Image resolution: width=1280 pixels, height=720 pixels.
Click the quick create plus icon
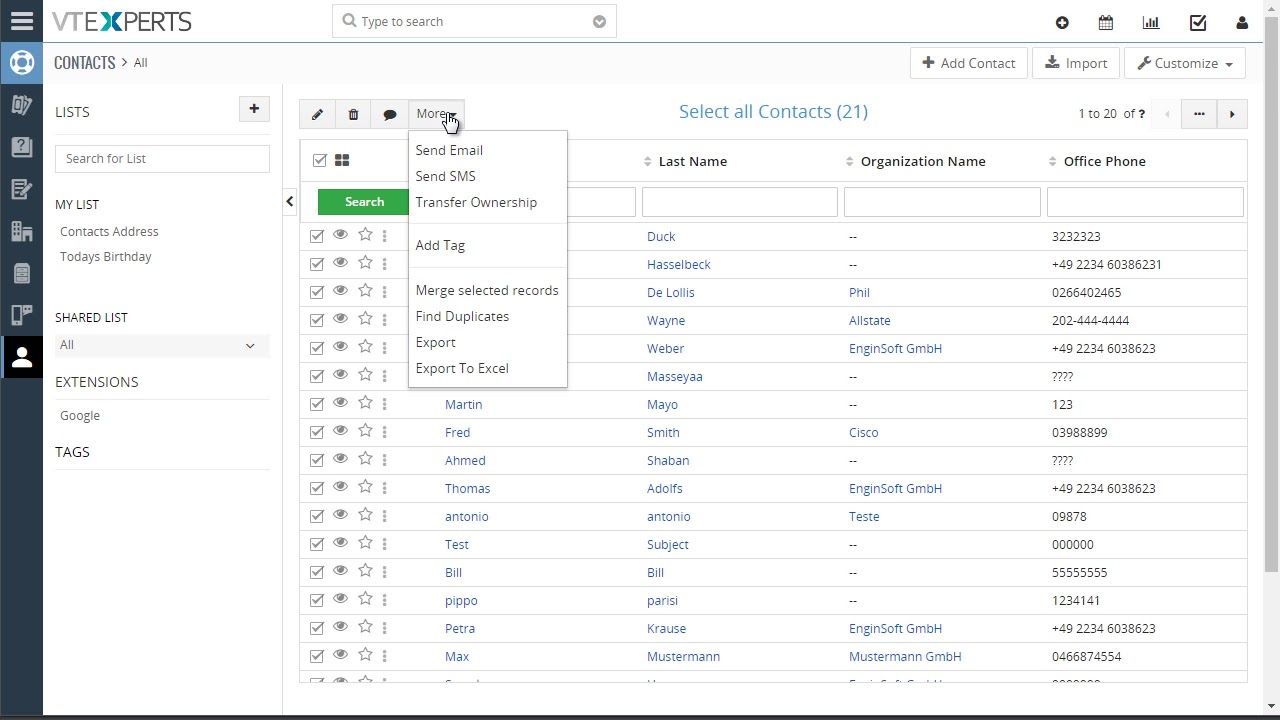tap(1062, 22)
